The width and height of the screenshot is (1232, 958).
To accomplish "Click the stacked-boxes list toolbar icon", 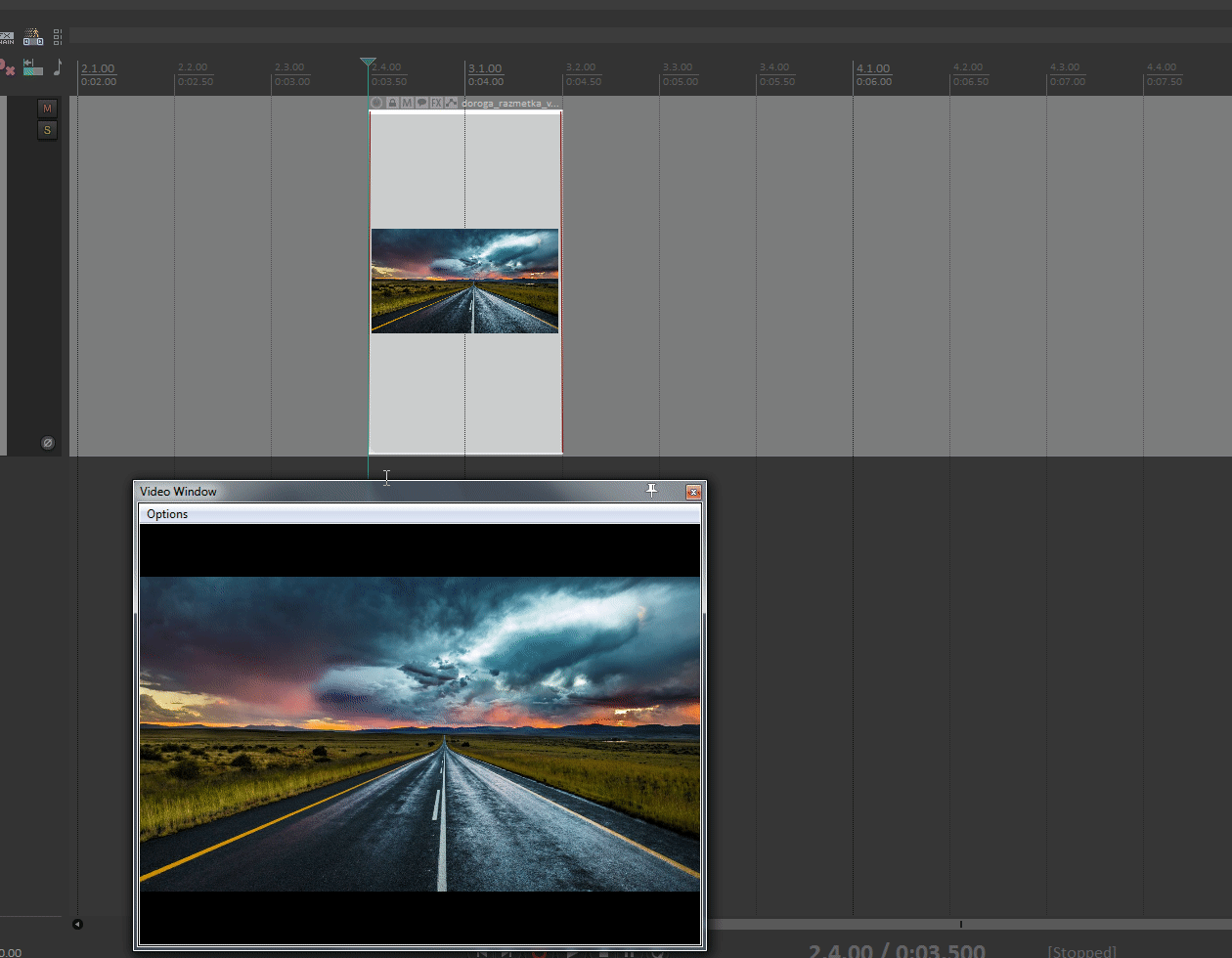I will coord(58,37).
